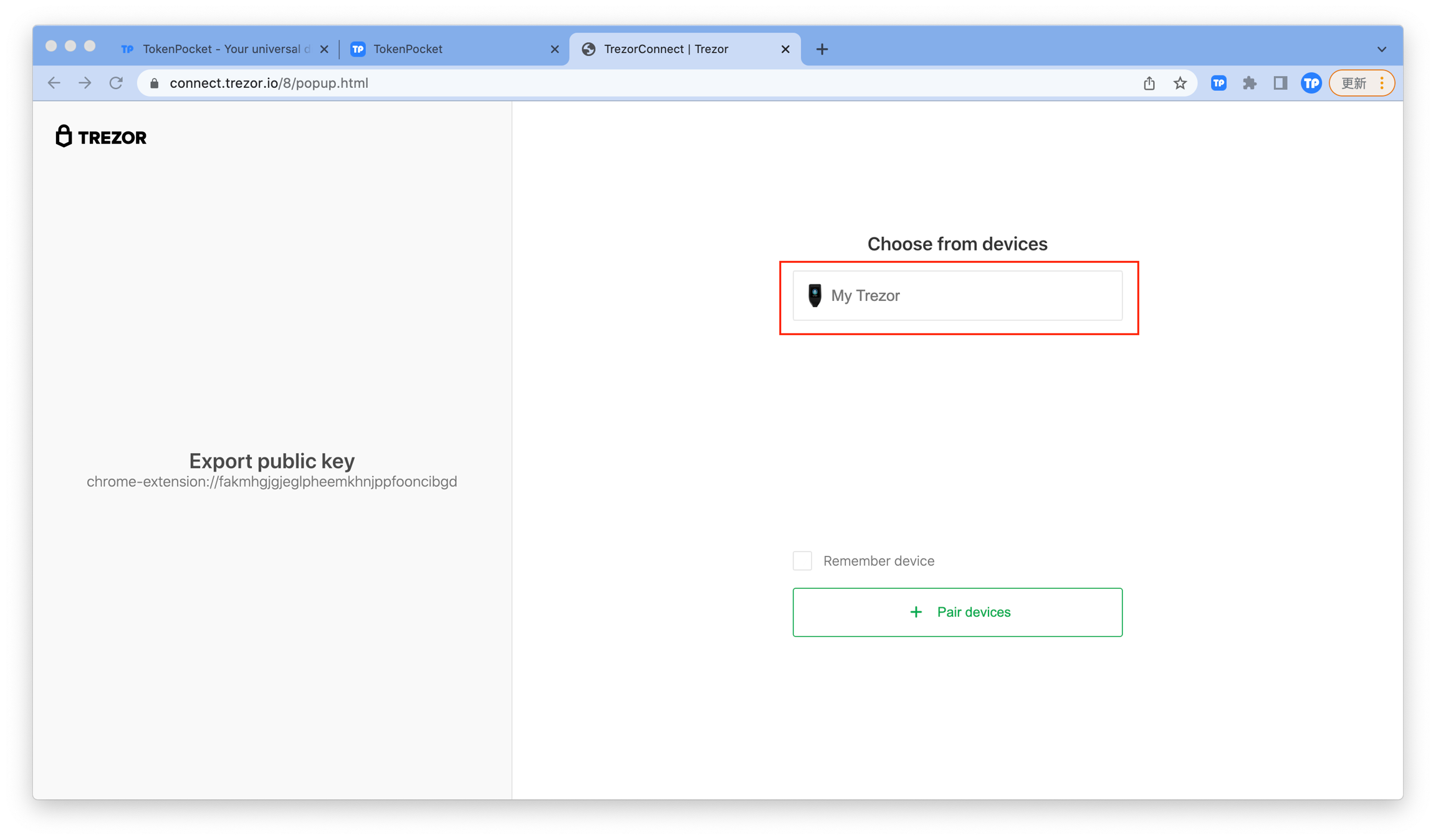Click the bookmark star icon
Screen dimensions: 1436x840
[x=1179, y=83]
